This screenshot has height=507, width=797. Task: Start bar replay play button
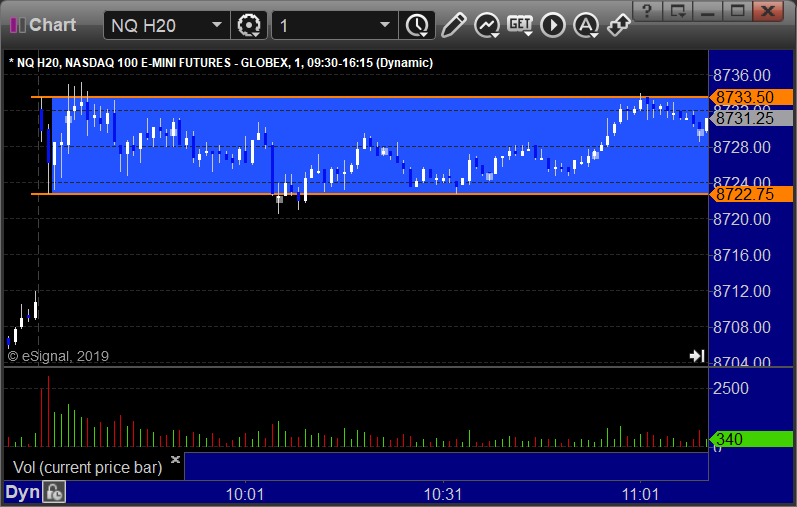[x=553, y=25]
